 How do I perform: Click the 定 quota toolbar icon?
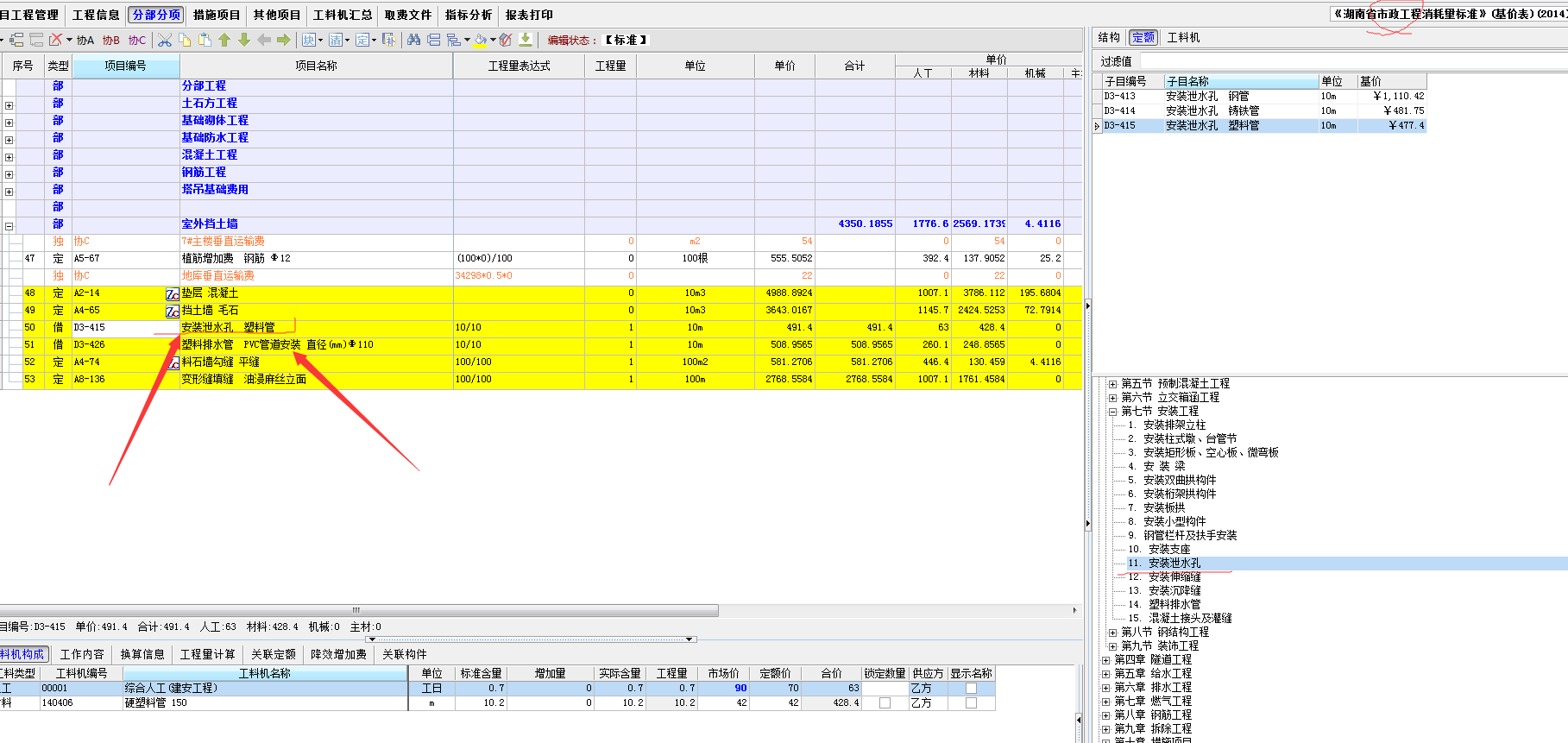point(362,40)
